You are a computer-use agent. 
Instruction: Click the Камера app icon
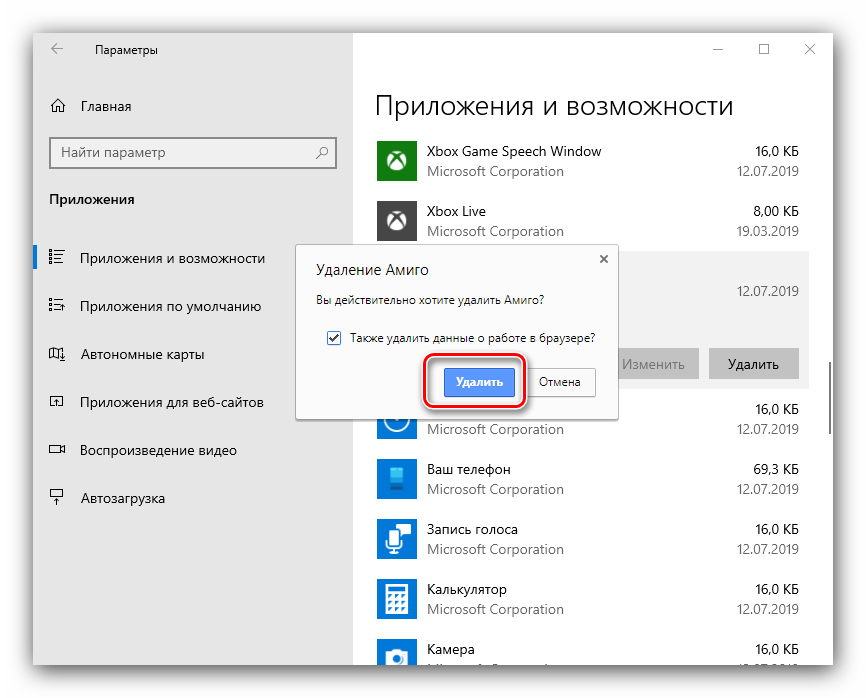point(396,655)
